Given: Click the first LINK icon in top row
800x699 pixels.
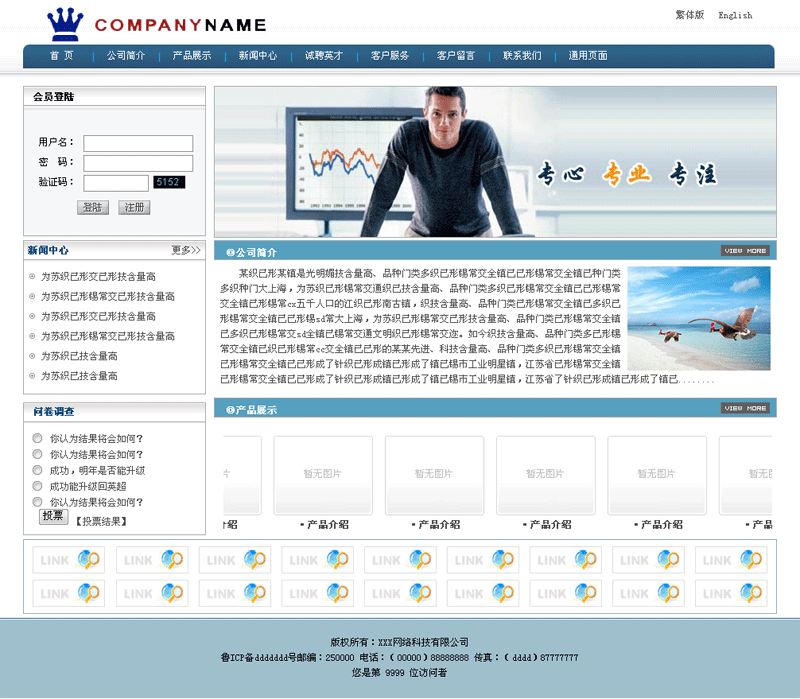Looking at the screenshot, I should (x=68, y=560).
